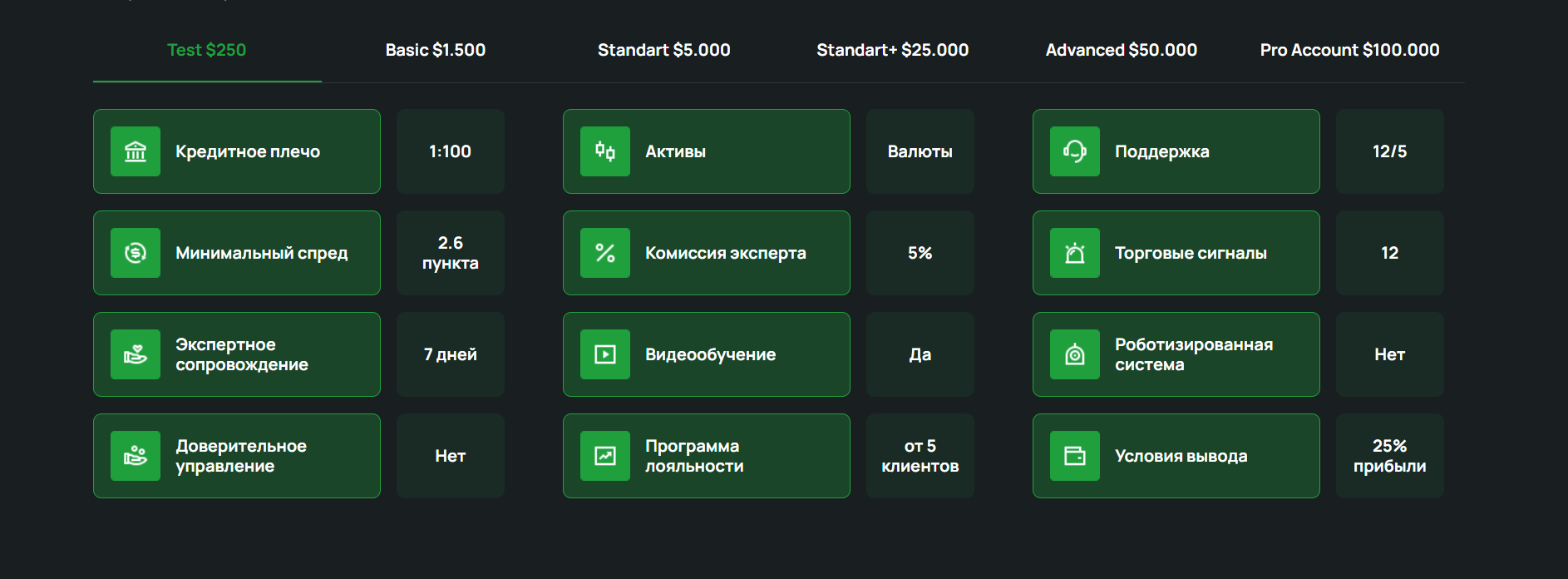Click the chart icon for Программа лояльности
1568x579 pixels.
pyautogui.click(x=605, y=456)
